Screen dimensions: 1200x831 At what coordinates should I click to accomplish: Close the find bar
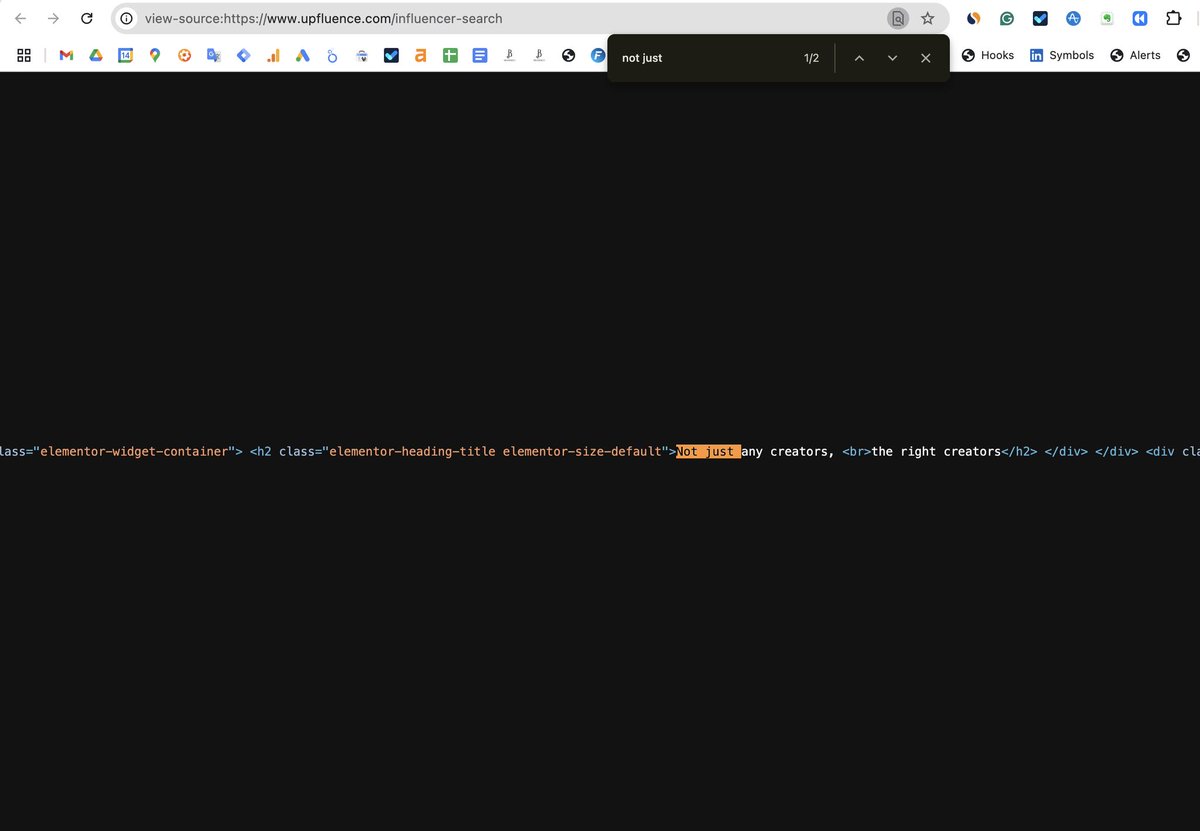(926, 58)
